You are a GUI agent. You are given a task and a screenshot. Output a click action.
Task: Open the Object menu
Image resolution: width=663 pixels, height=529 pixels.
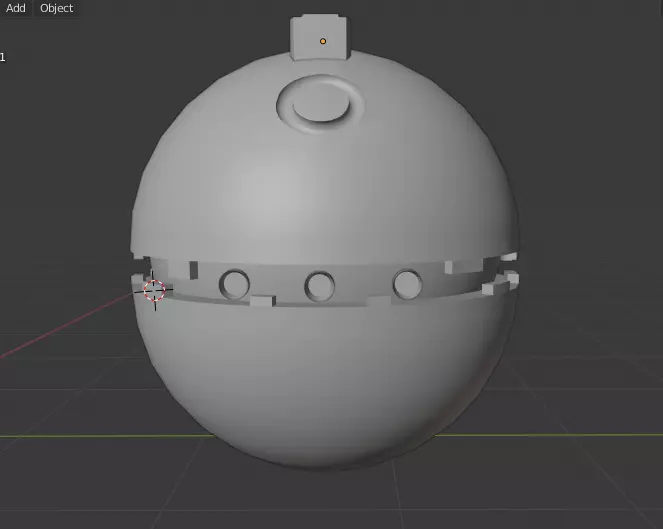(56, 8)
